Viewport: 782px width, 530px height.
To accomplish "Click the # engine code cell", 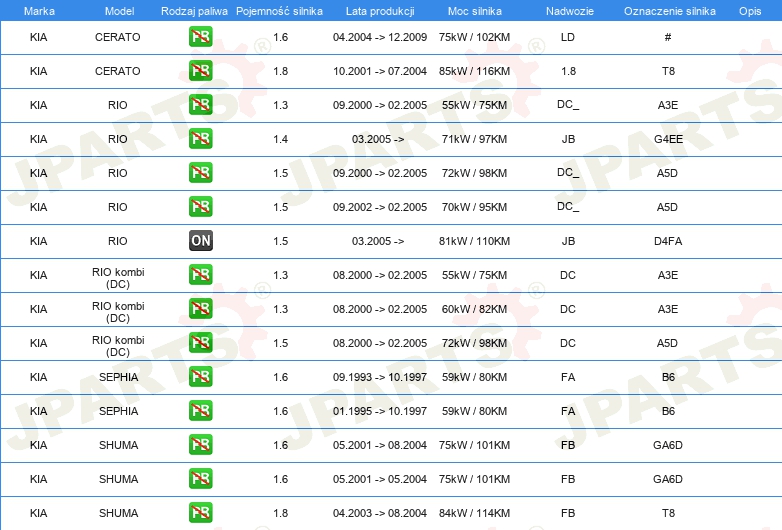I will pyautogui.click(x=668, y=37).
